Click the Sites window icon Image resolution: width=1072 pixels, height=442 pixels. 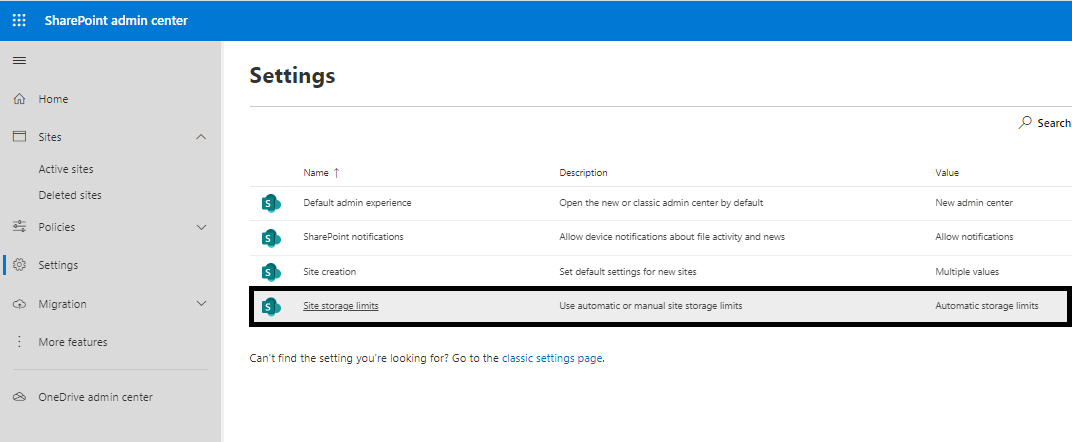point(20,137)
